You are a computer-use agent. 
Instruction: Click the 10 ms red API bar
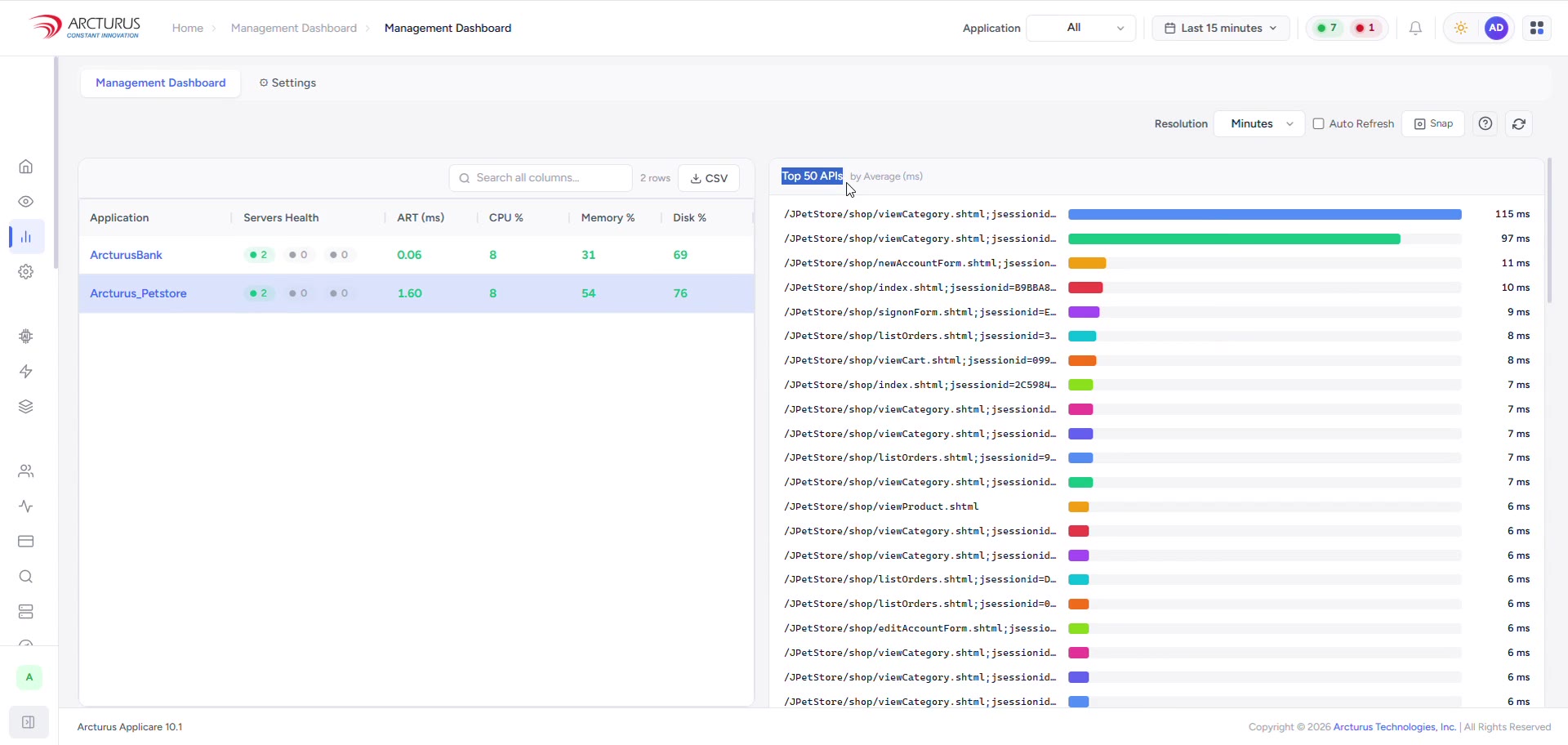pyautogui.click(x=1085, y=288)
